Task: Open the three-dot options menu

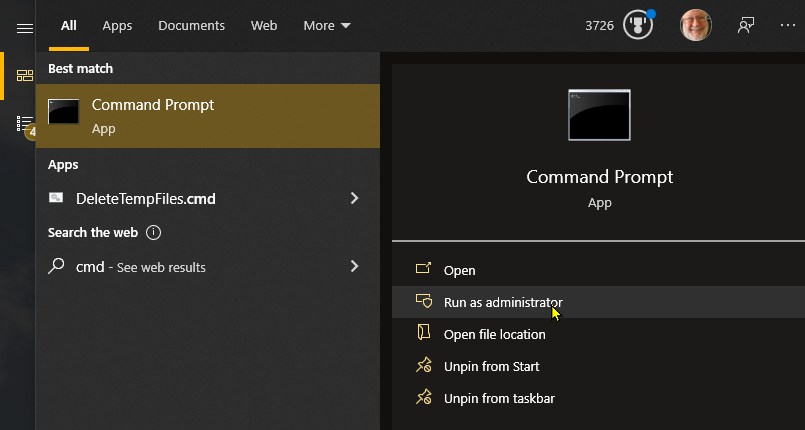Action: click(x=788, y=25)
